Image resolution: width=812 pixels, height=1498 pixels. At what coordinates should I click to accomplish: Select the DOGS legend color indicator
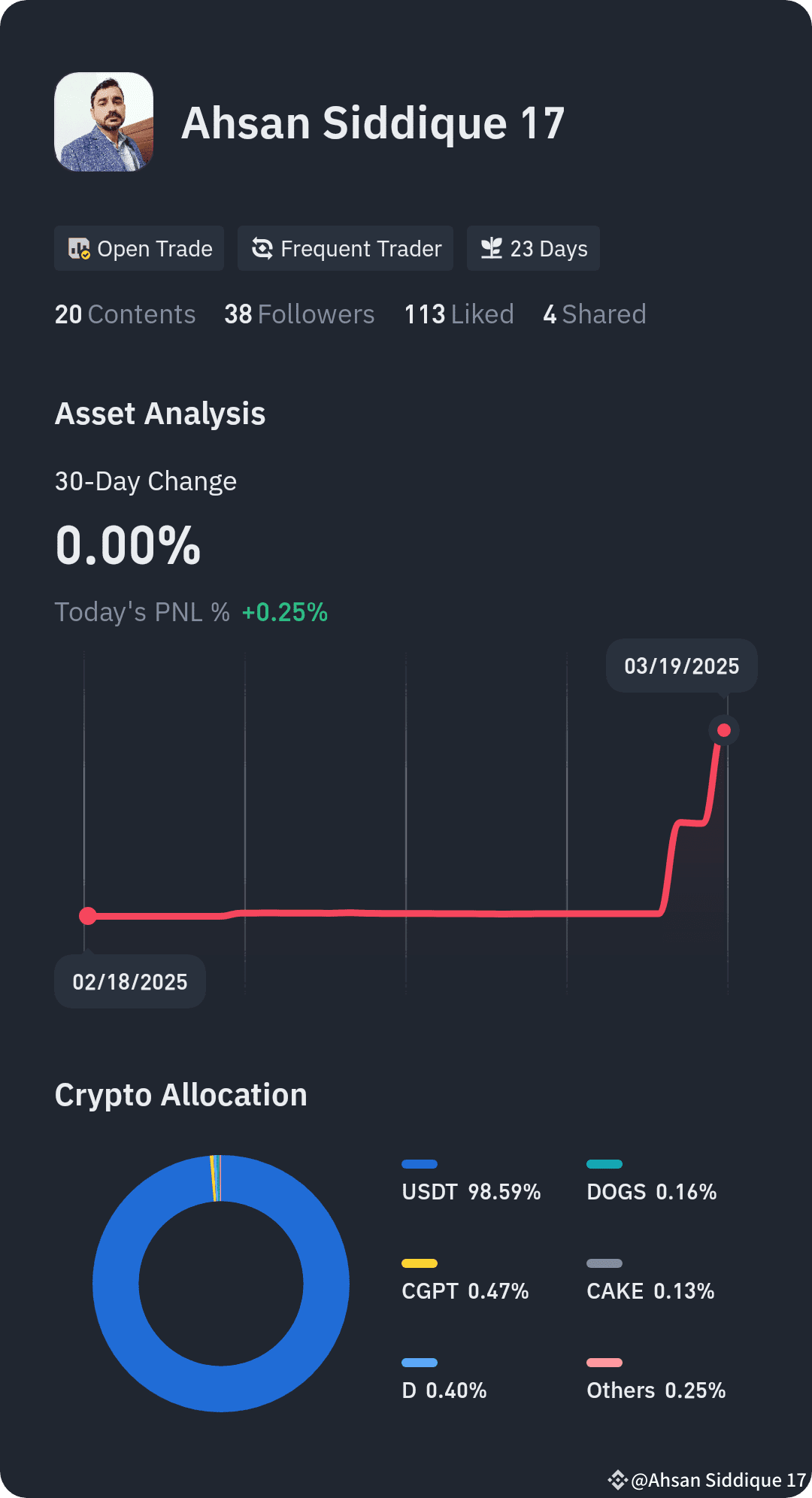pos(604,1163)
